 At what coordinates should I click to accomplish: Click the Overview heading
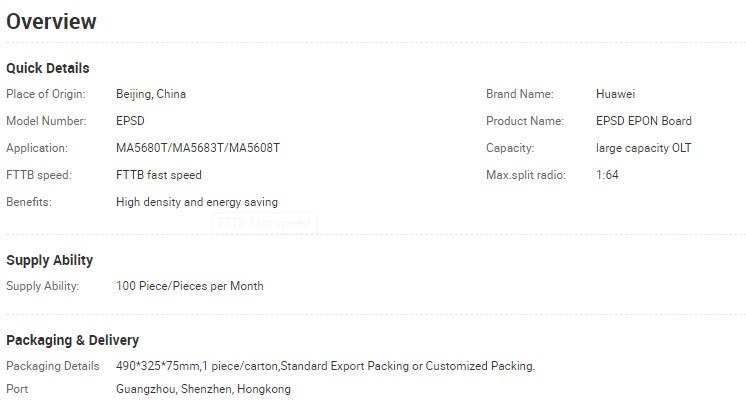point(51,22)
